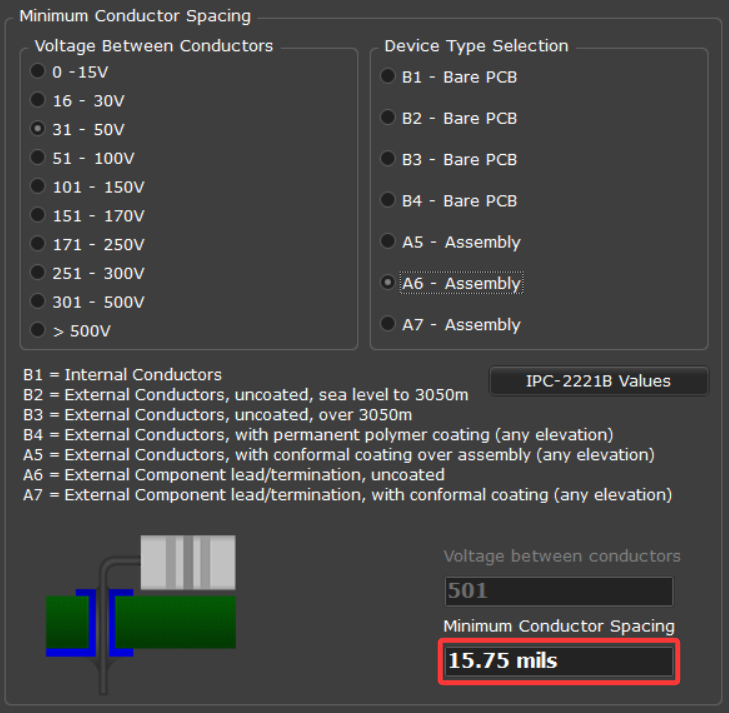Choose B2 - Bare PCB device type
Image resolution: width=729 pixels, height=713 pixels.
(x=388, y=118)
